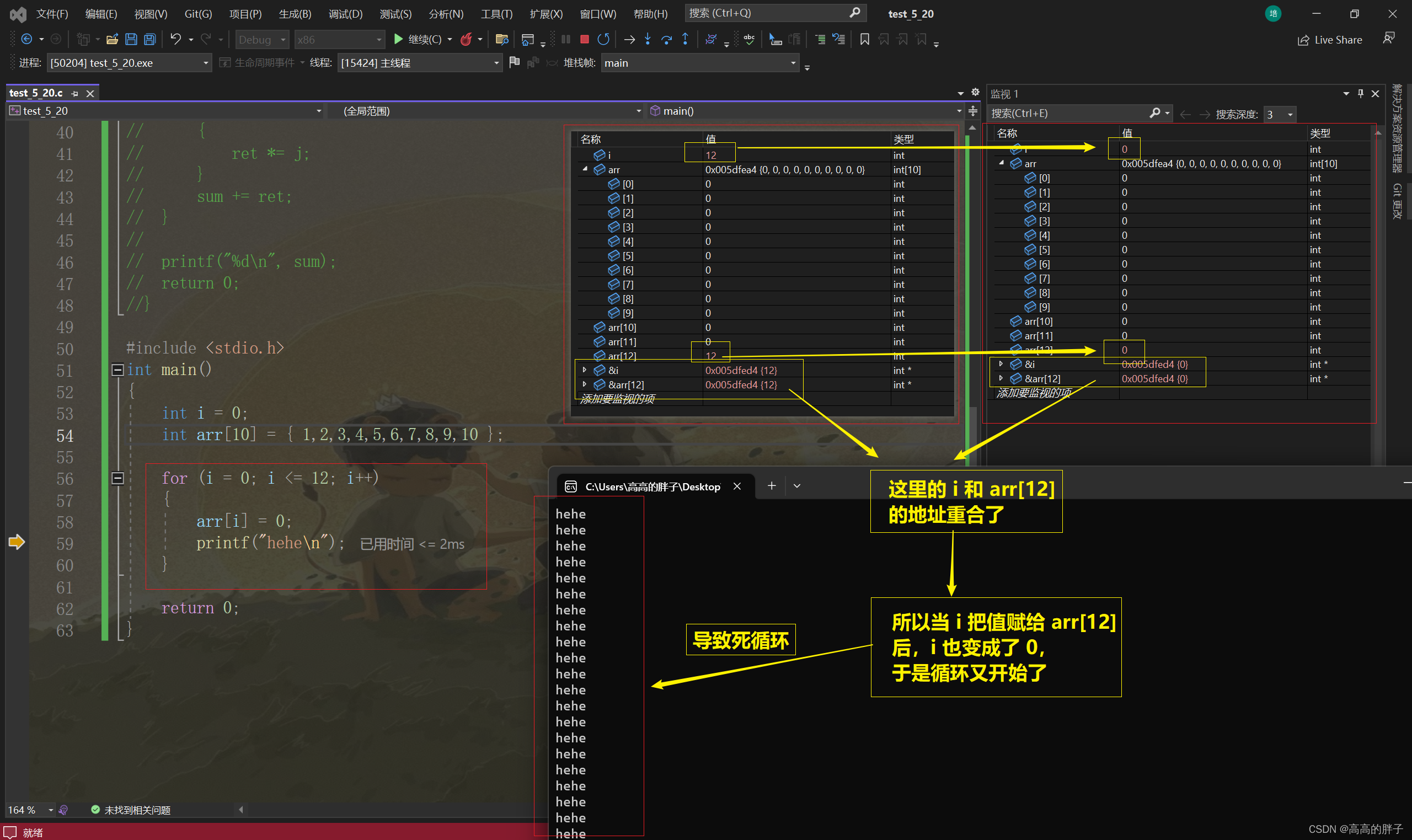
Task: Step Out with the up arrow icon
Action: point(685,39)
